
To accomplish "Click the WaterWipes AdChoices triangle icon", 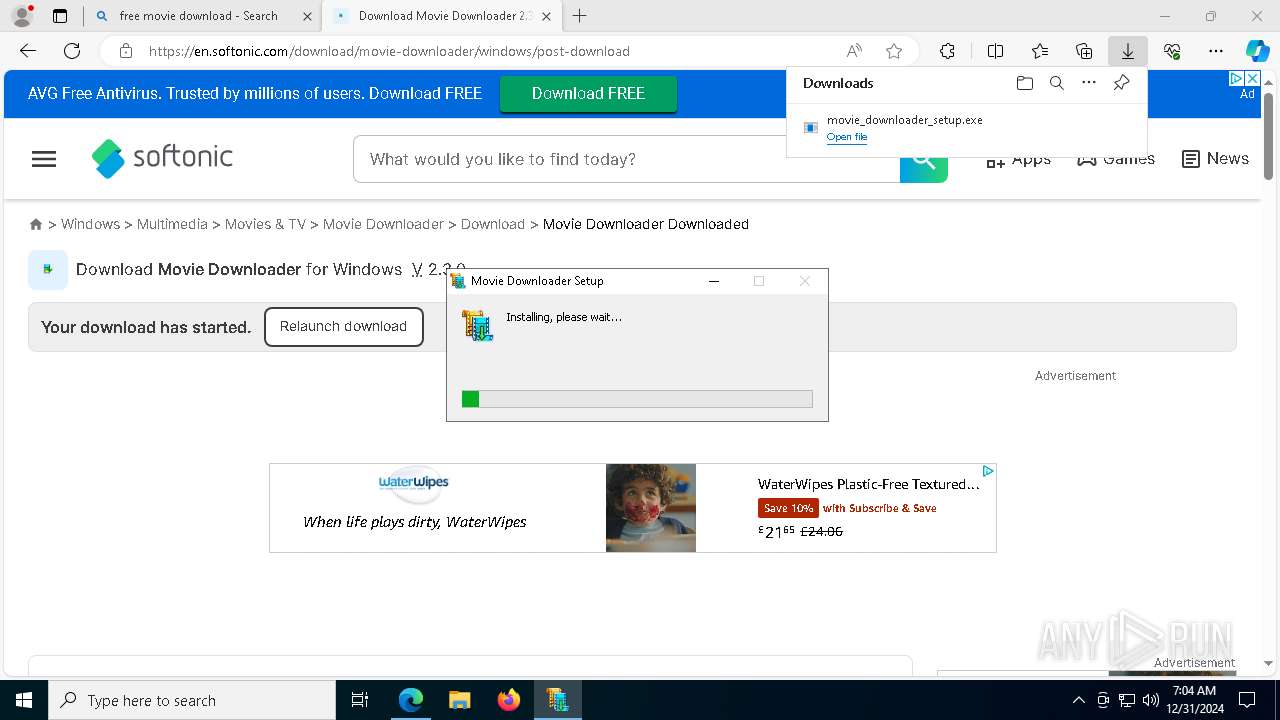I will tap(987, 471).
